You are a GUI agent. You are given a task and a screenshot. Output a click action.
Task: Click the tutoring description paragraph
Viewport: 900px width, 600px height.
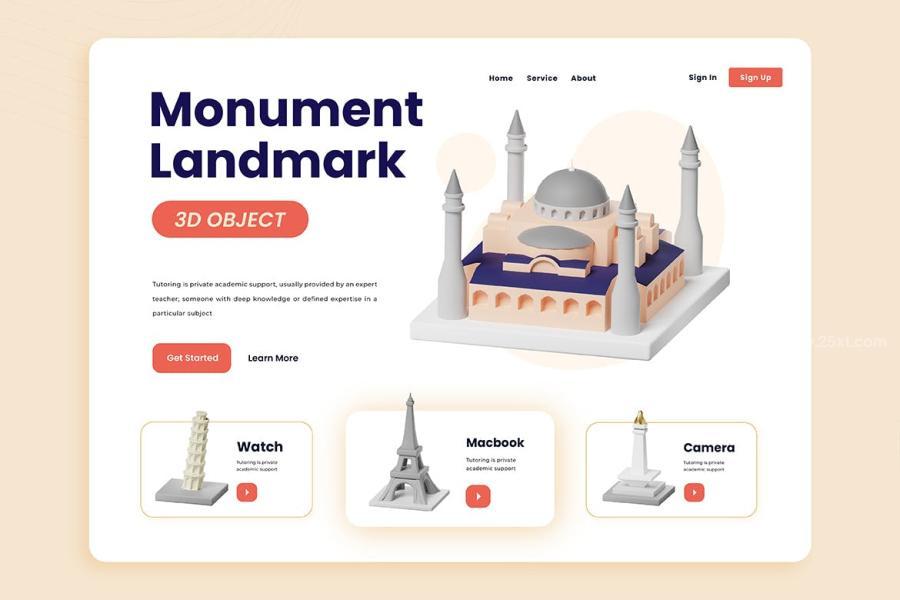coord(265,299)
